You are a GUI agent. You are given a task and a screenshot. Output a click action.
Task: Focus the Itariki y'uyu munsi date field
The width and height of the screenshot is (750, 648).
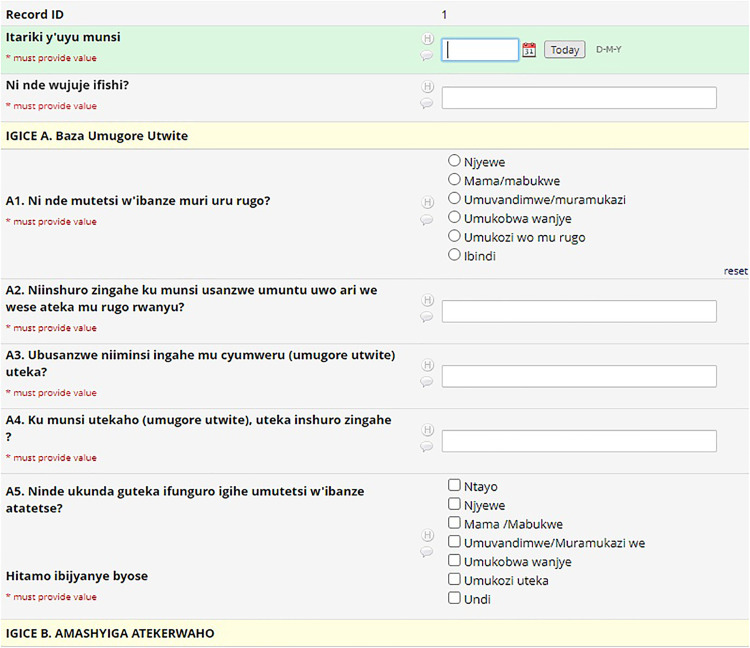coord(480,50)
